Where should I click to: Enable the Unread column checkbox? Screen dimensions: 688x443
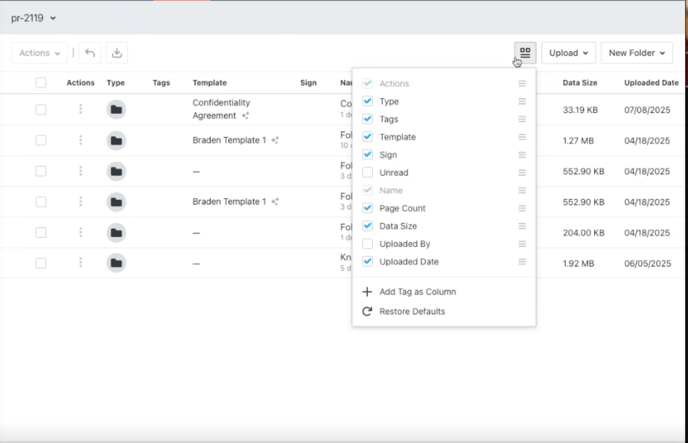point(368,173)
